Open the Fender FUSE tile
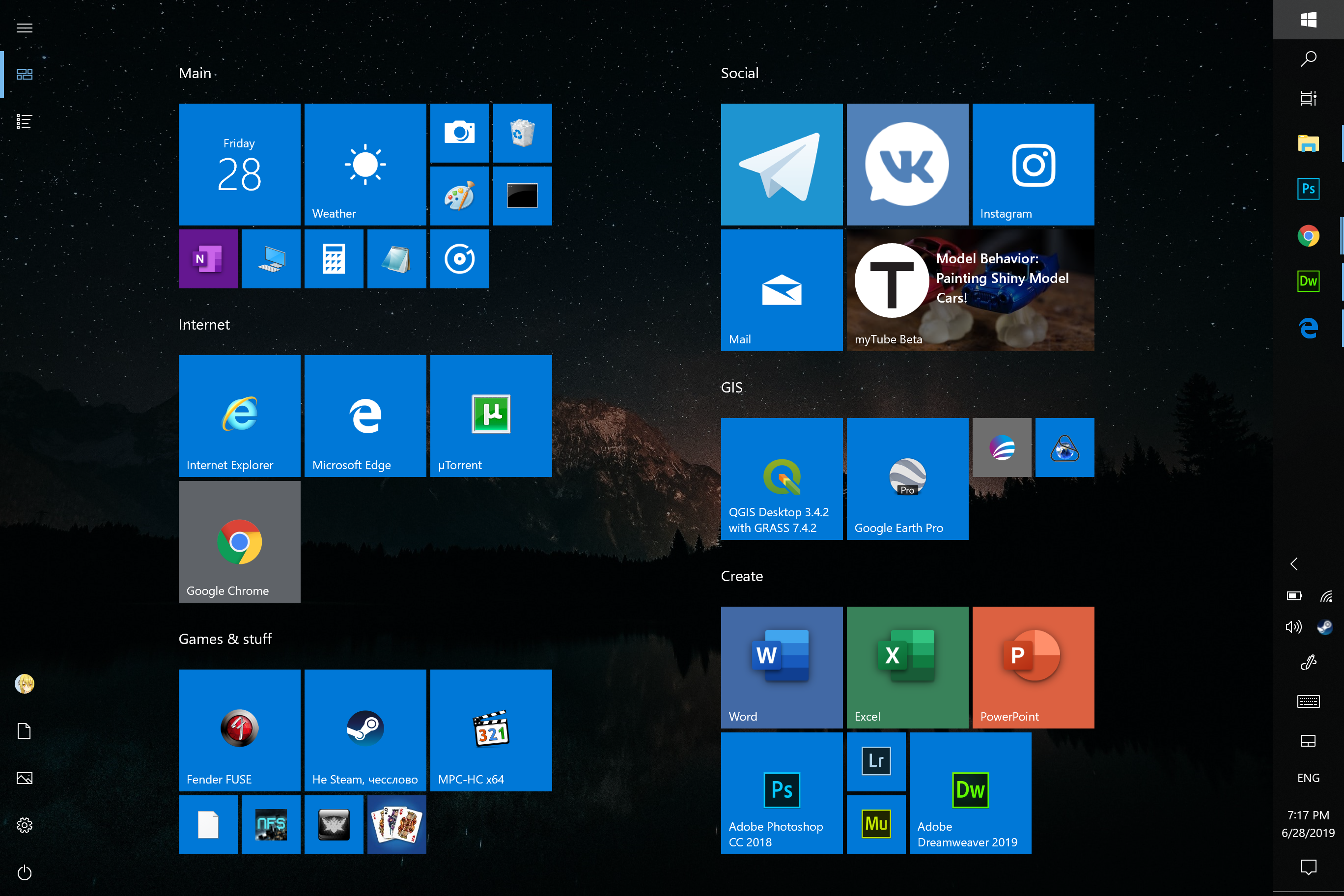Screen dimensions: 1344x896 pyautogui.click(x=239, y=730)
